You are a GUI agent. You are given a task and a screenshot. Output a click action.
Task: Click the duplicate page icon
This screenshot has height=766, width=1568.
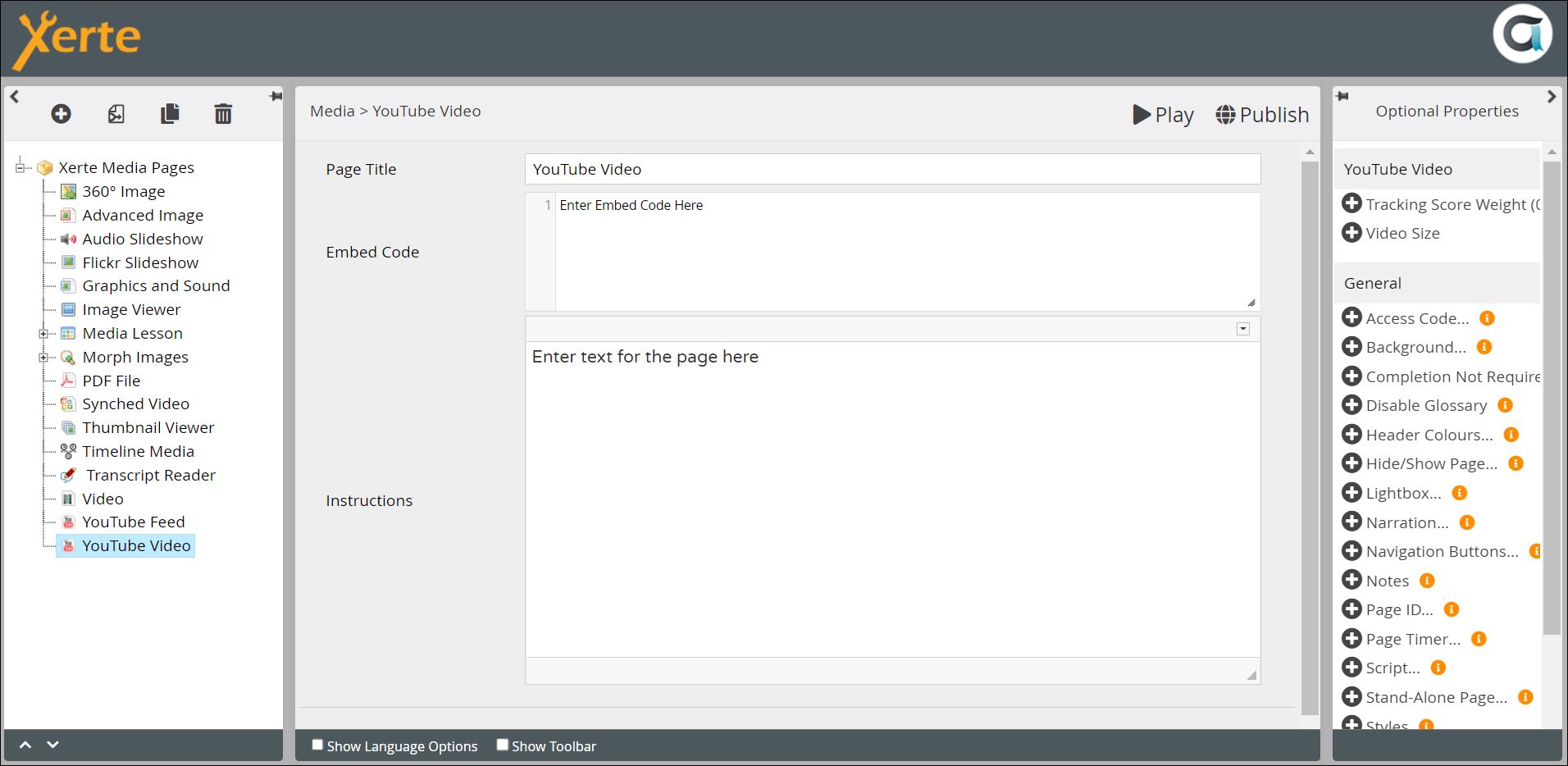coord(170,114)
